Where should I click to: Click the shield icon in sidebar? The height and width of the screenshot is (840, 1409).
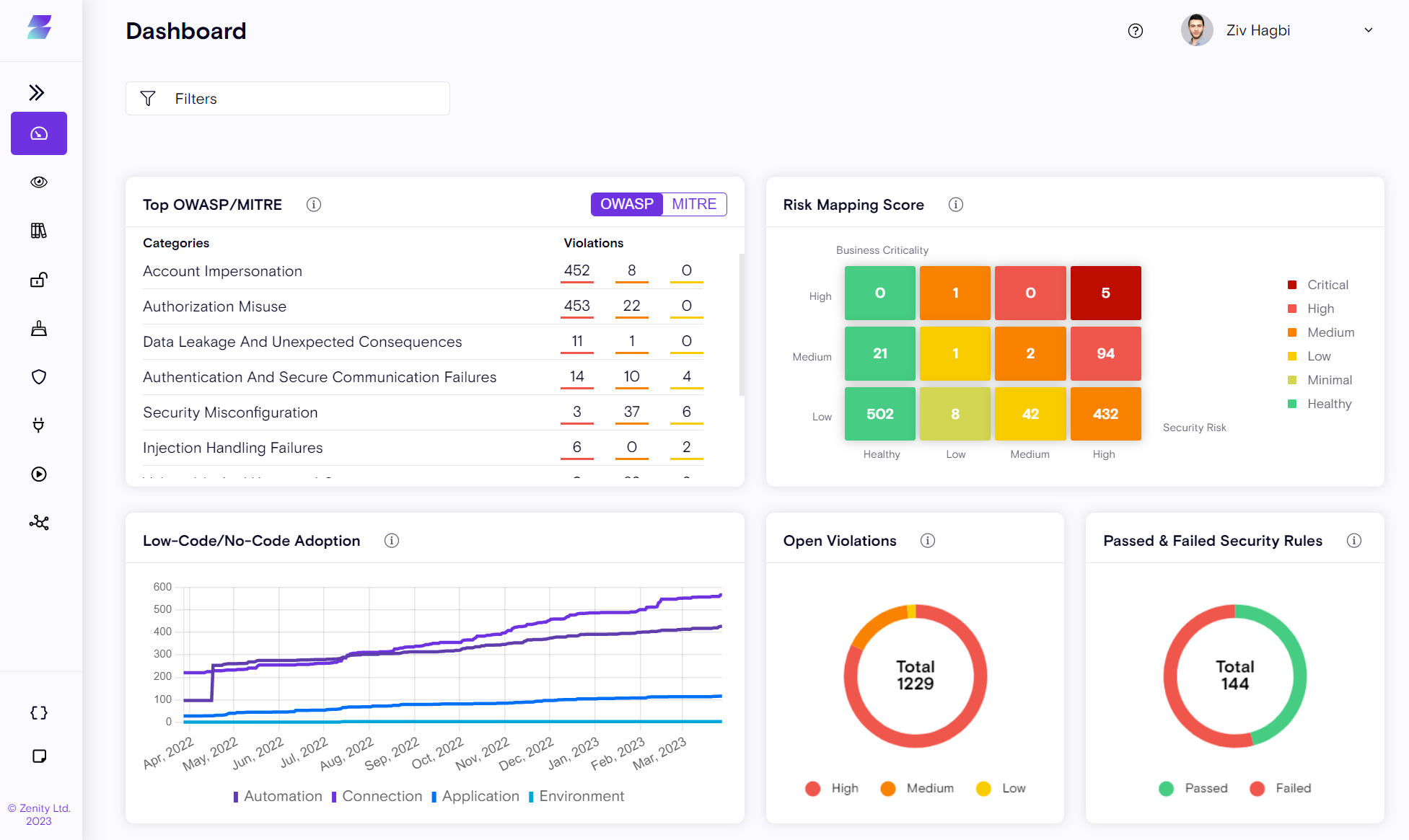pyautogui.click(x=39, y=377)
